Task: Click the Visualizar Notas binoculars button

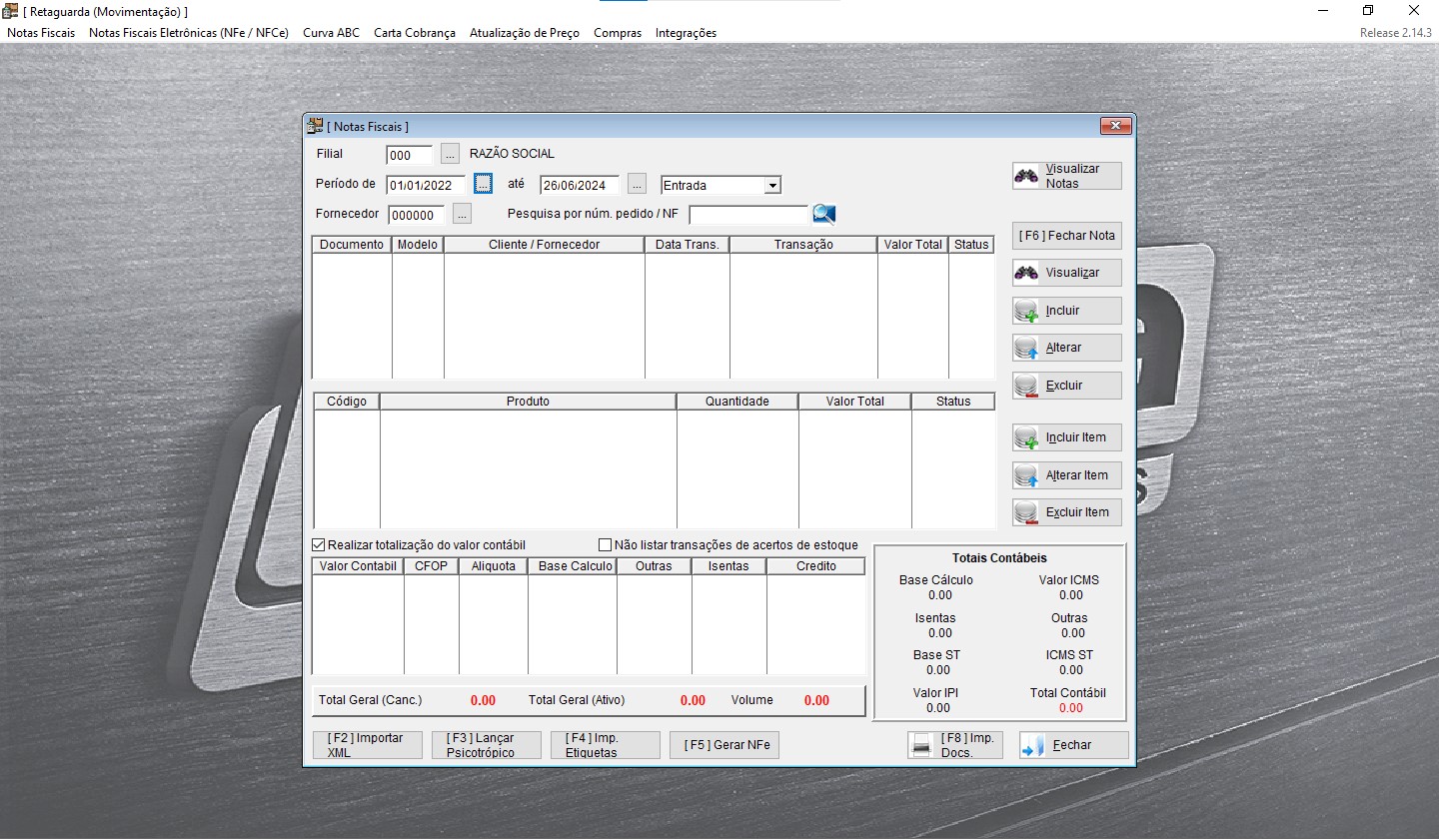Action: point(1066,176)
